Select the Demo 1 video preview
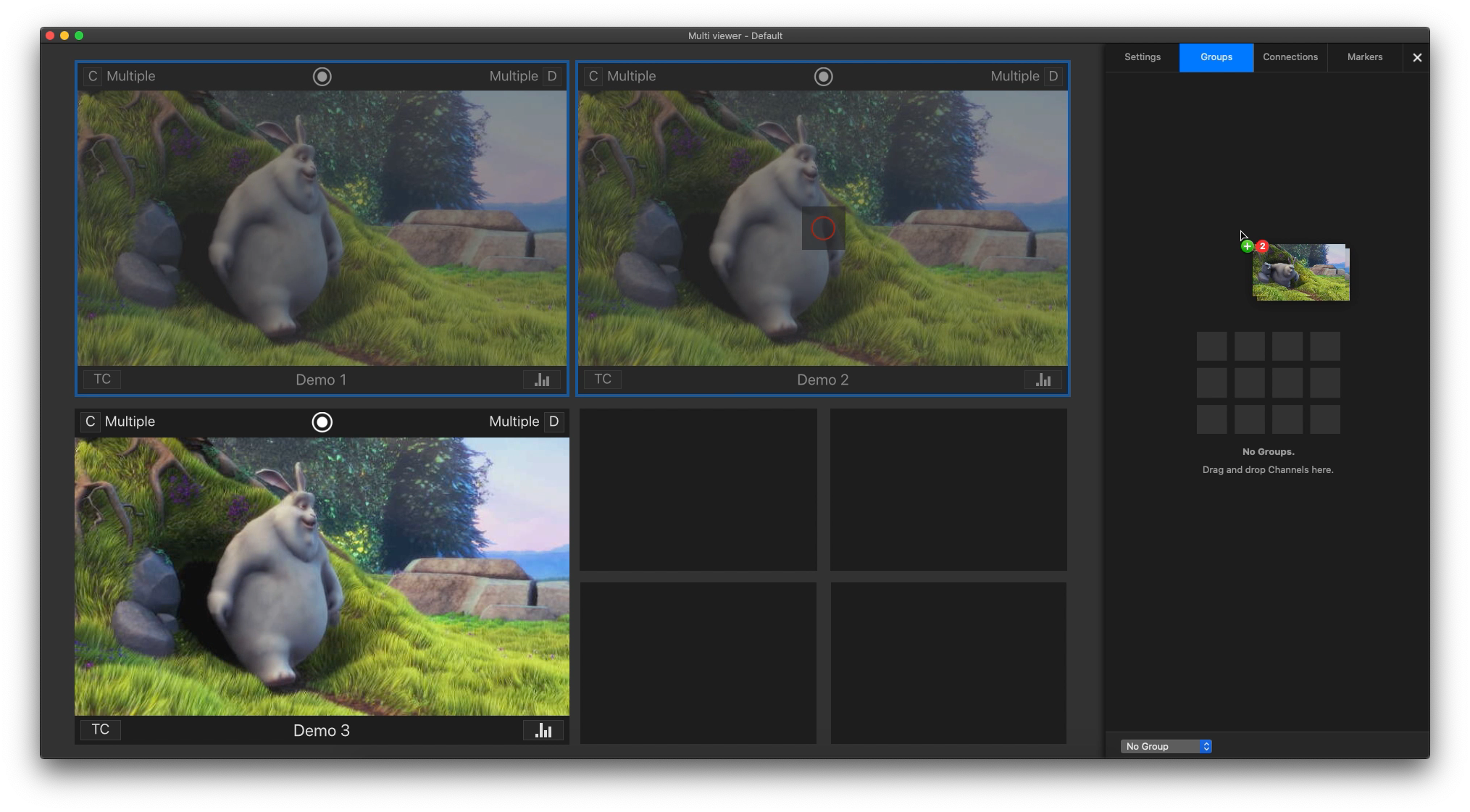The image size is (1470, 812). tap(322, 228)
